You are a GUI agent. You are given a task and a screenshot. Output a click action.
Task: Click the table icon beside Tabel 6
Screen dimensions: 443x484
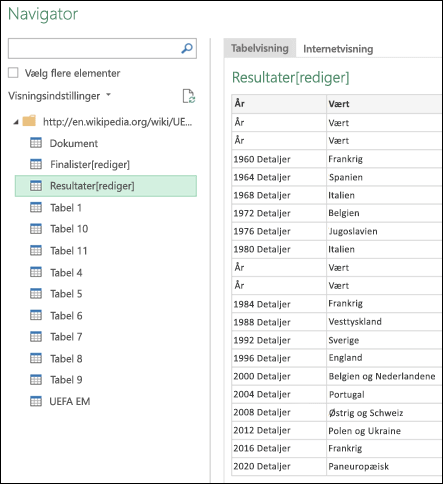(36, 315)
